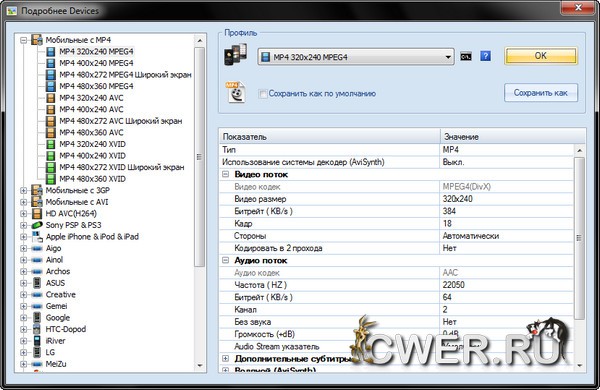Screen dimensions: 600x390
Task: Click the Мобильные с AVI folder icon
Action: pos(37,202)
